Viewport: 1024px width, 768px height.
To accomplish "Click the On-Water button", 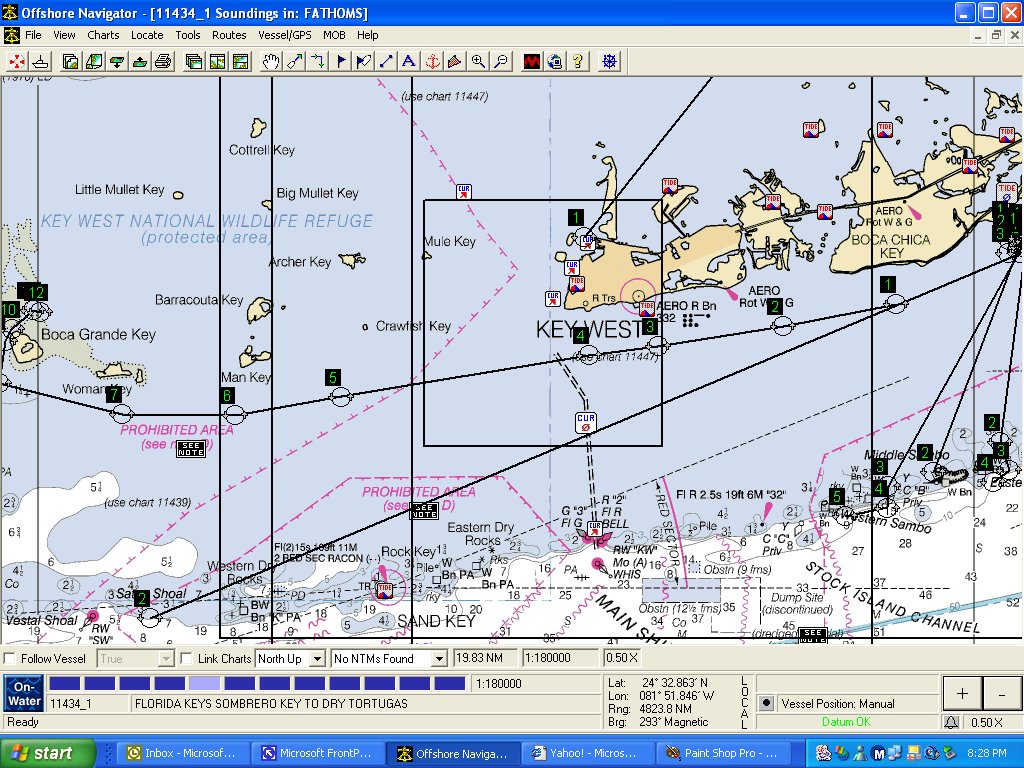I will click(x=24, y=694).
